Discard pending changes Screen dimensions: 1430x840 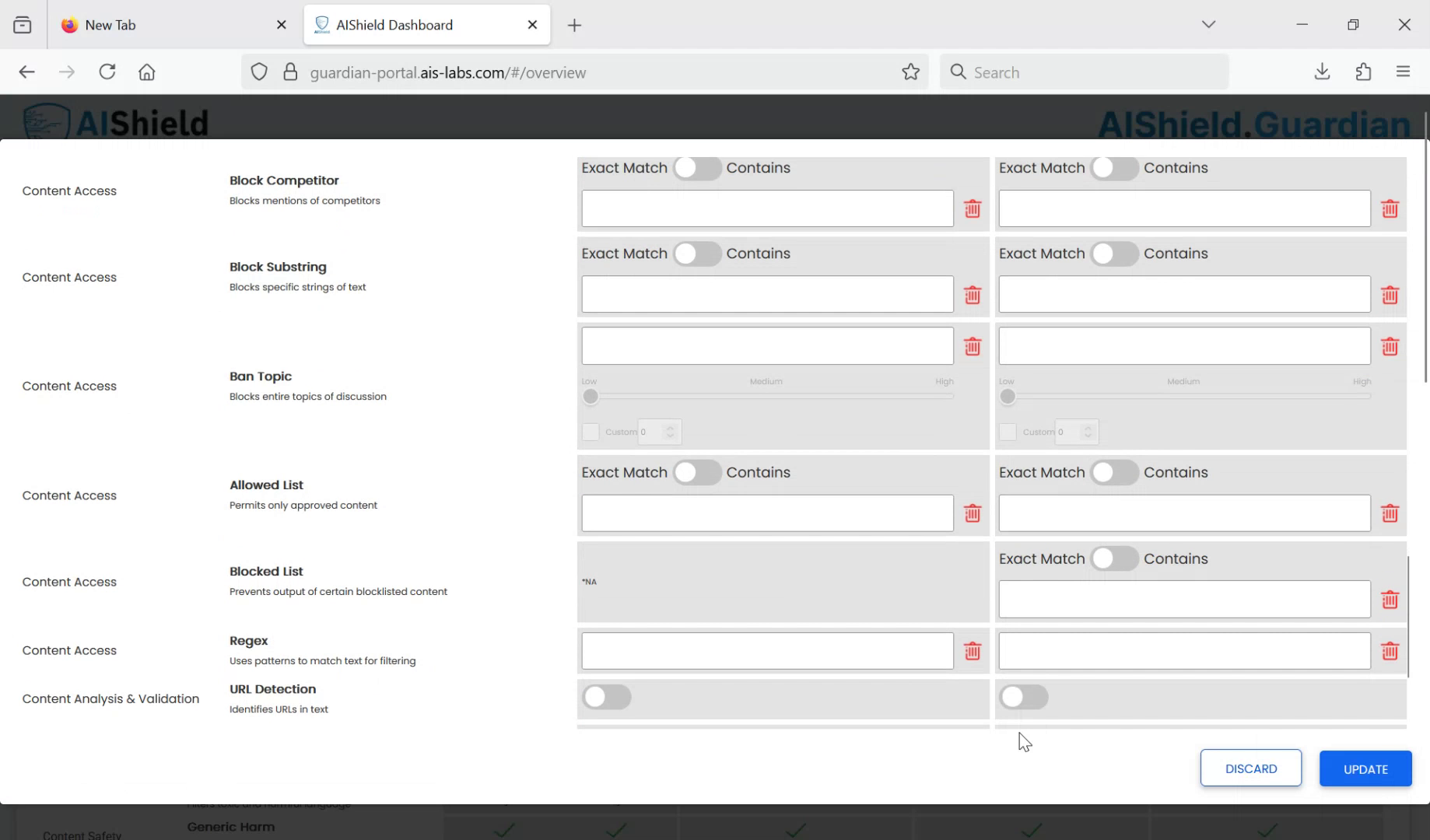tap(1250, 768)
